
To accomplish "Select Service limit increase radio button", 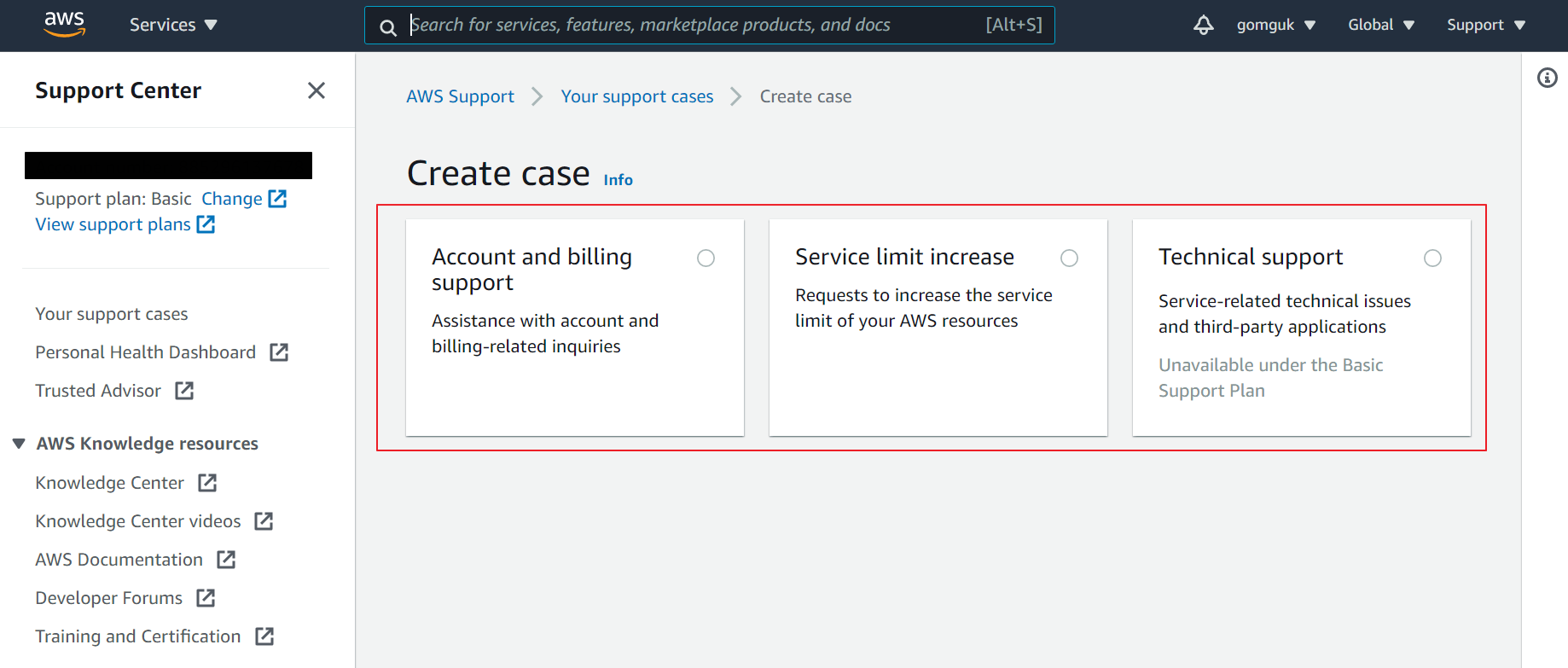I will tap(1069, 258).
